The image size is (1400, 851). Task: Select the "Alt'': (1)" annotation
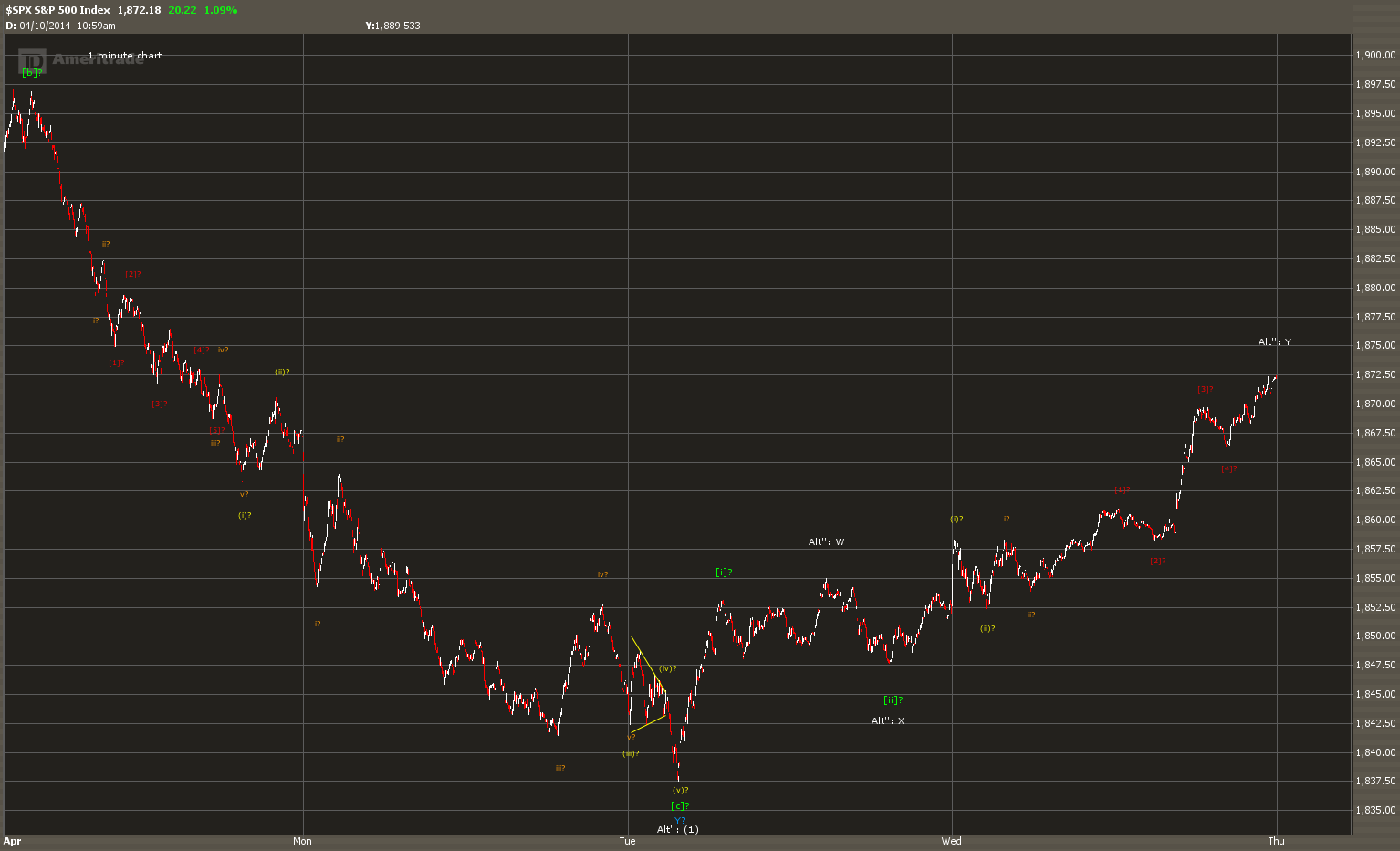pos(678,830)
